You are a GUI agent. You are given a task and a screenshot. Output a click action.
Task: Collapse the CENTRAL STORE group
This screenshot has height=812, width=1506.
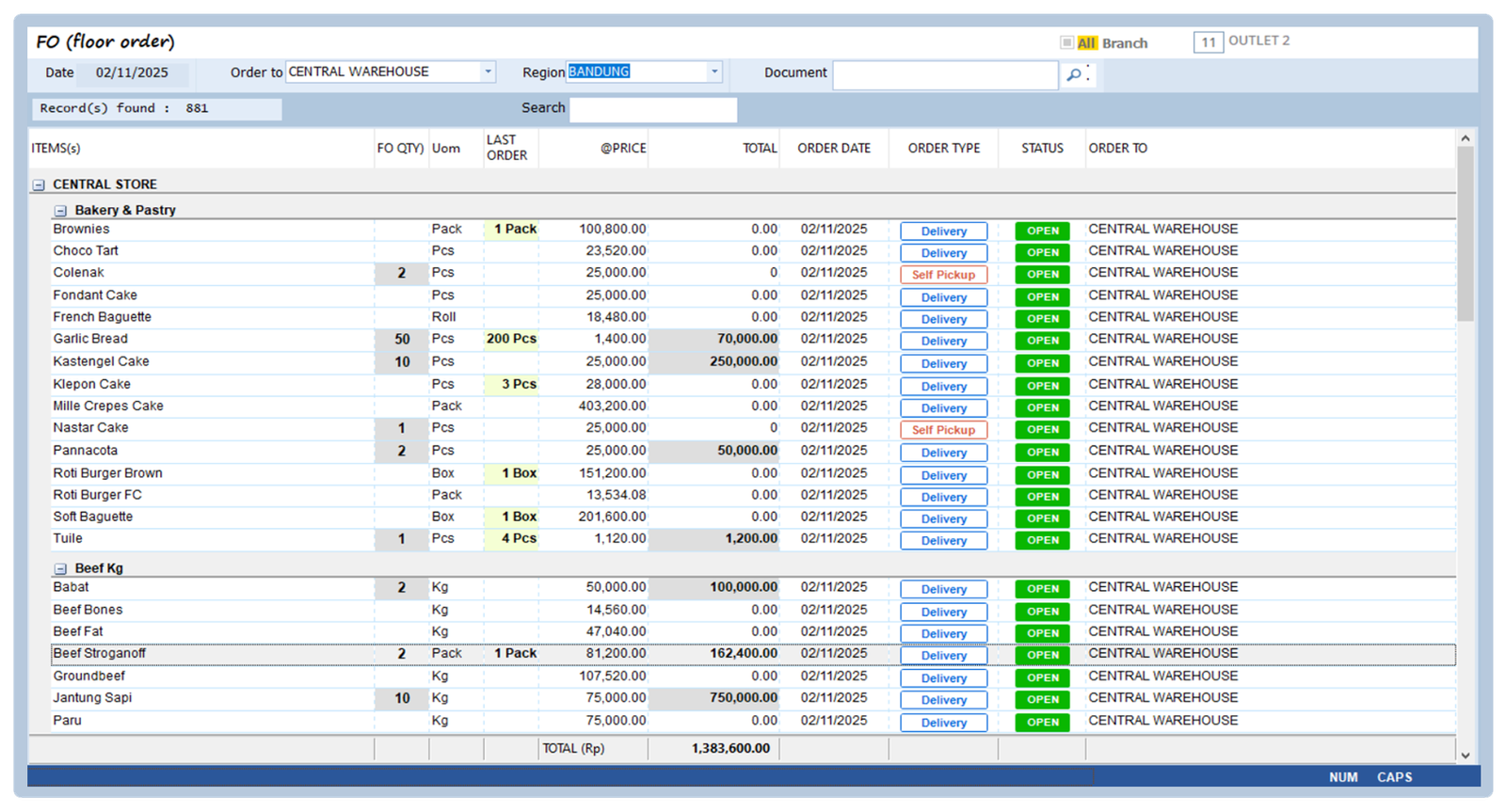pos(39,185)
